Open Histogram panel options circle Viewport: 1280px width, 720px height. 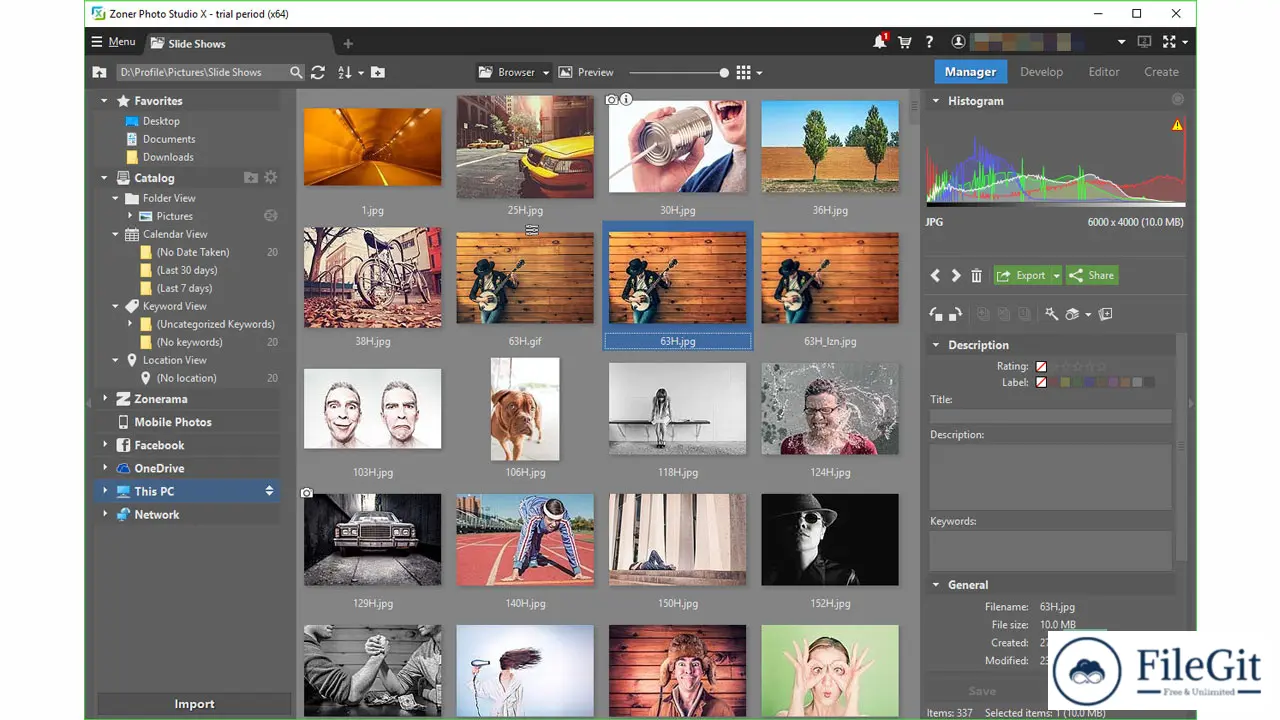pos(1177,99)
